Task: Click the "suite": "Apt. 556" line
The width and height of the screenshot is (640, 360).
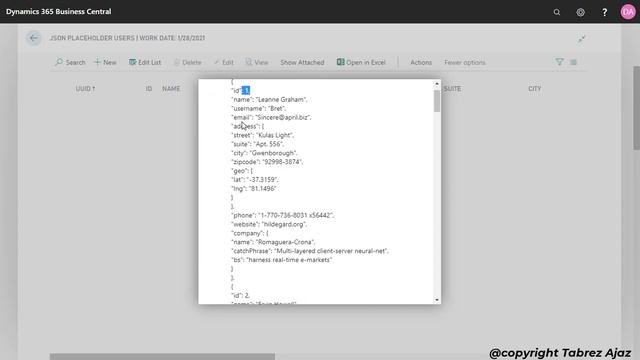Action: click(x=257, y=144)
